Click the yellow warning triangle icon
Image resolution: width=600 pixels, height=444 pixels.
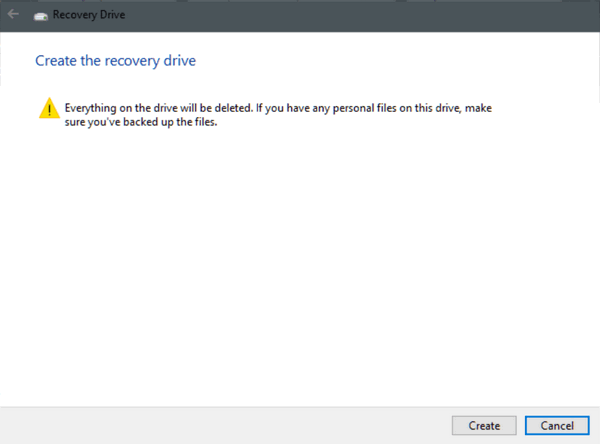pyautogui.click(x=49, y=108)
